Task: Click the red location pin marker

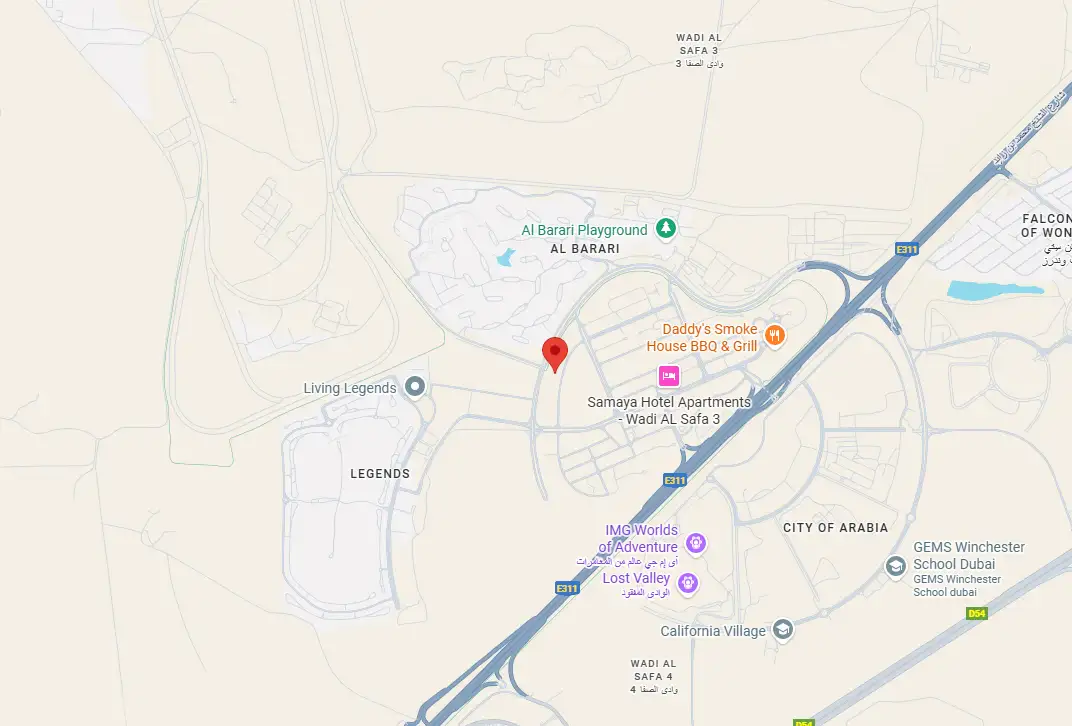Action: coord(554,354)
